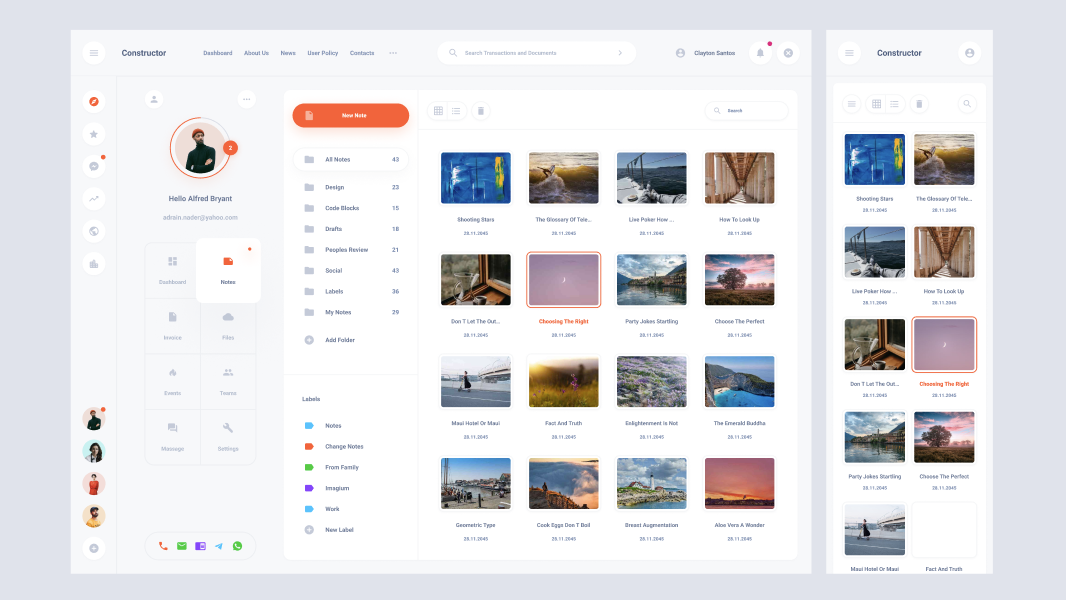Expand the hamburger menu in the left header
This screenshot has height=600, width=1066.
point(93,52)
